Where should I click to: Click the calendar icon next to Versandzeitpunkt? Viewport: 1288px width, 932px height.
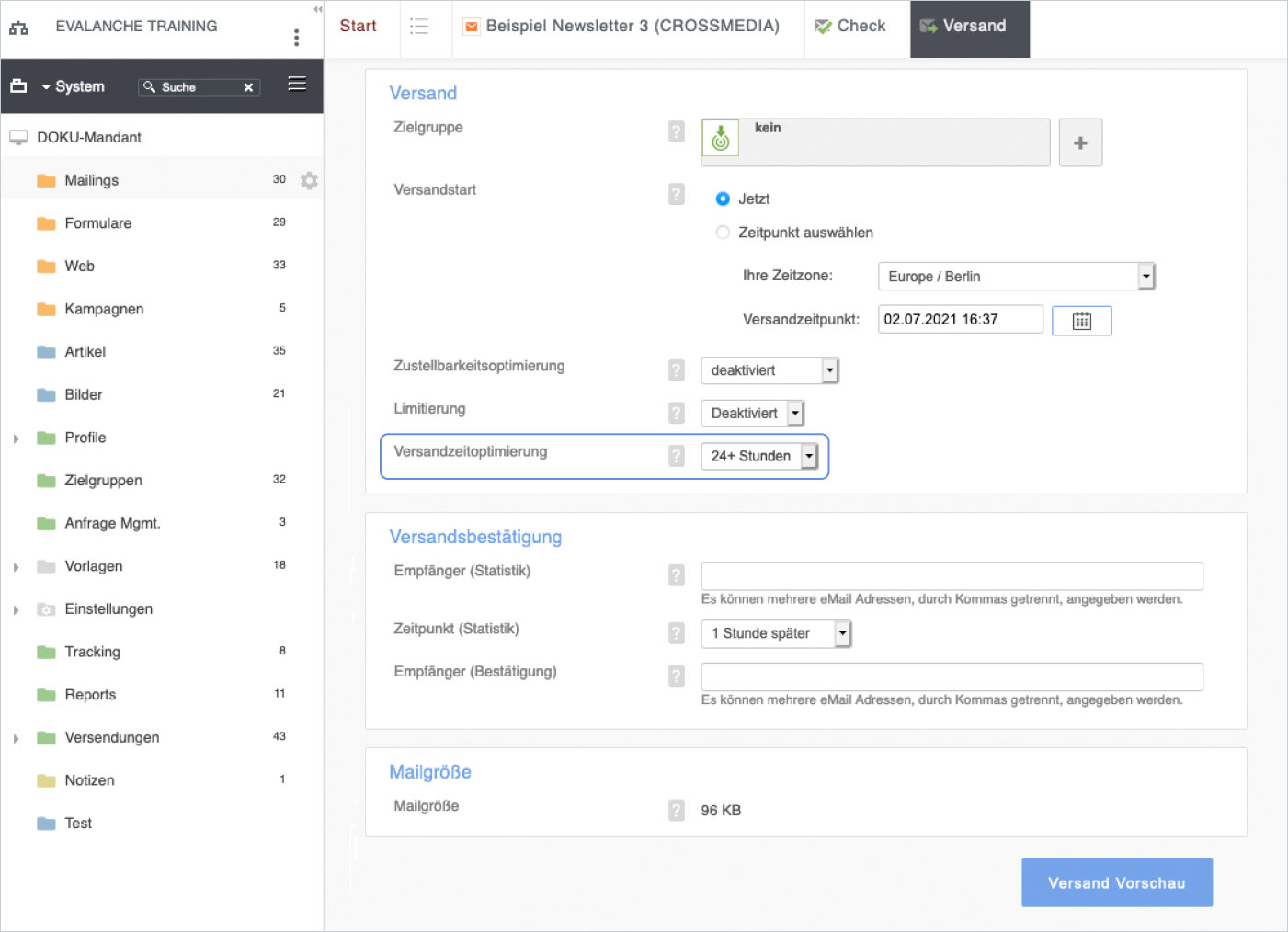tap(1081, 321)
